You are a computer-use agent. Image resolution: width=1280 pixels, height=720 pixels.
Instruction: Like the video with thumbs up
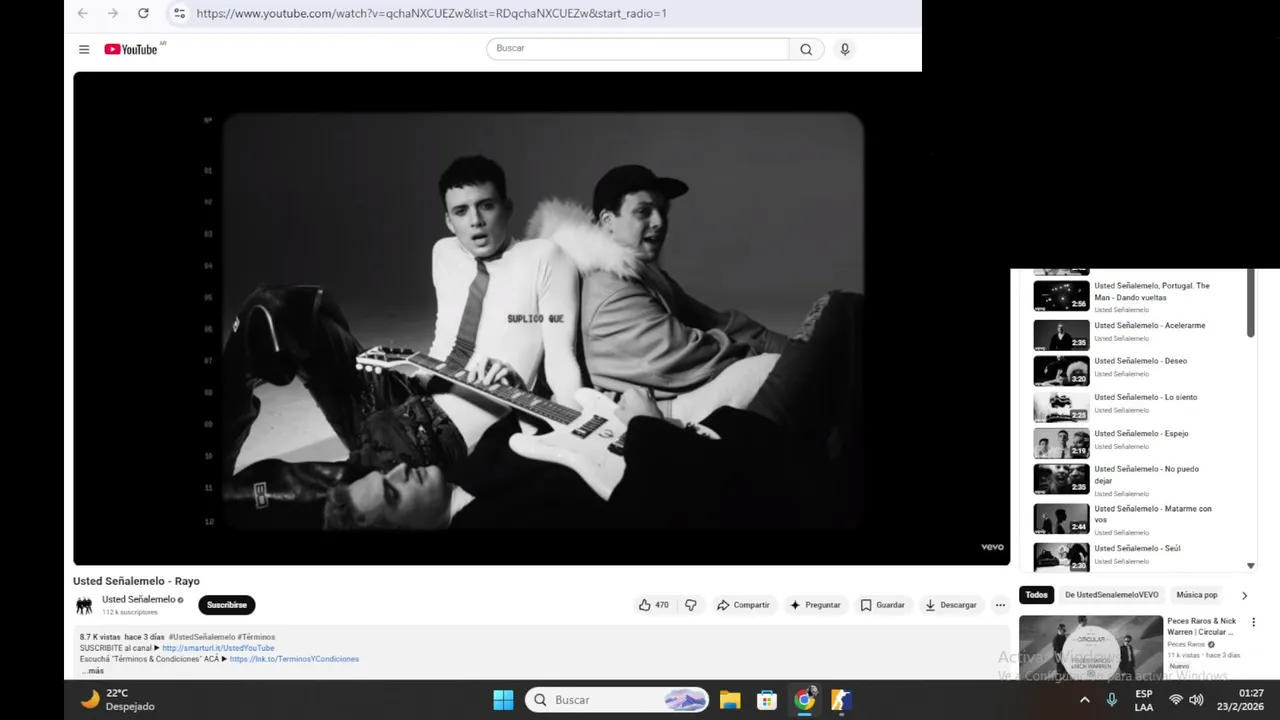[x=653, y=605]
